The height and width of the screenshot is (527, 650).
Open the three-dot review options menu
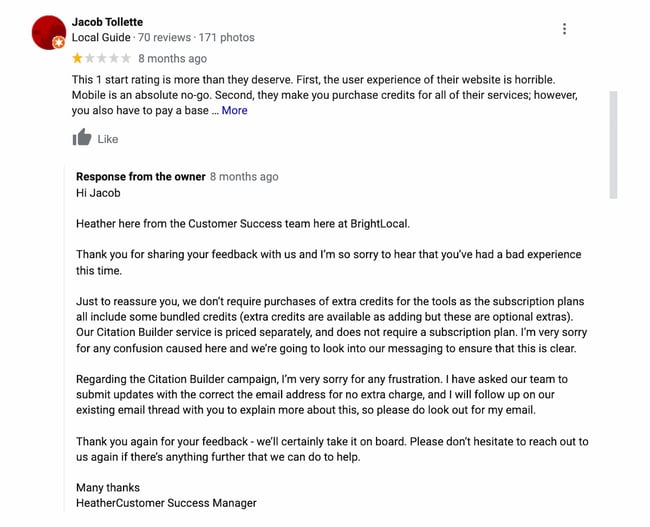pyautogui.click(x=564, y=29)
